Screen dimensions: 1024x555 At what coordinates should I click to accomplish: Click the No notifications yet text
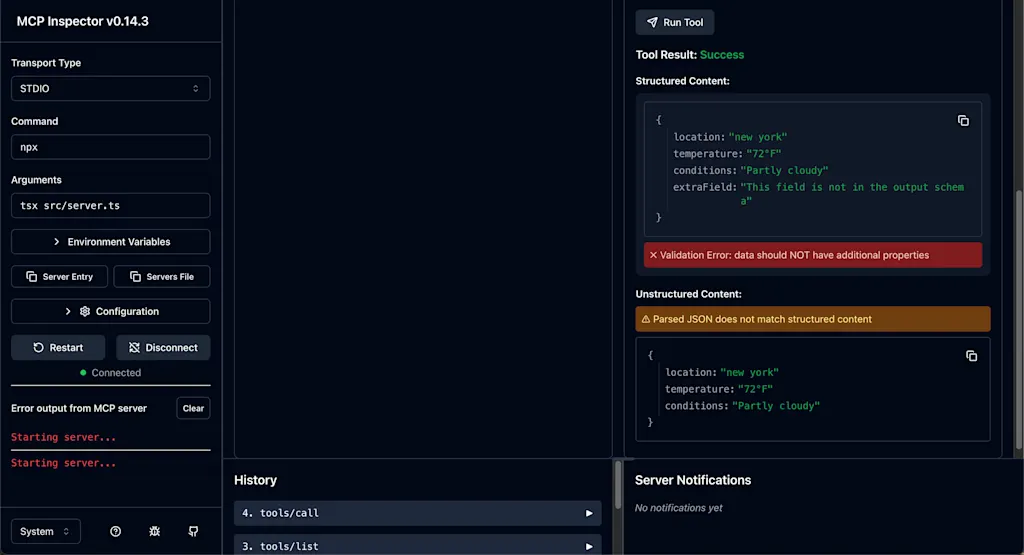679,508
